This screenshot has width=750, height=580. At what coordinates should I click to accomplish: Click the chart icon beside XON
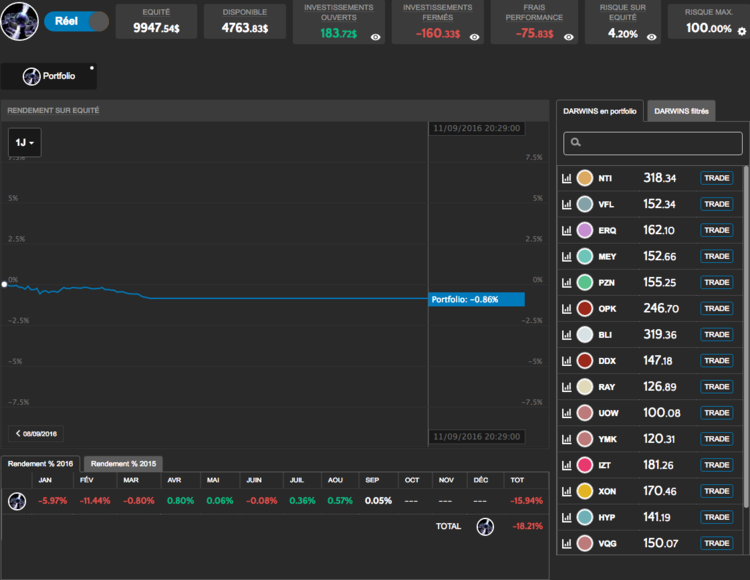(x=567, y=491)
